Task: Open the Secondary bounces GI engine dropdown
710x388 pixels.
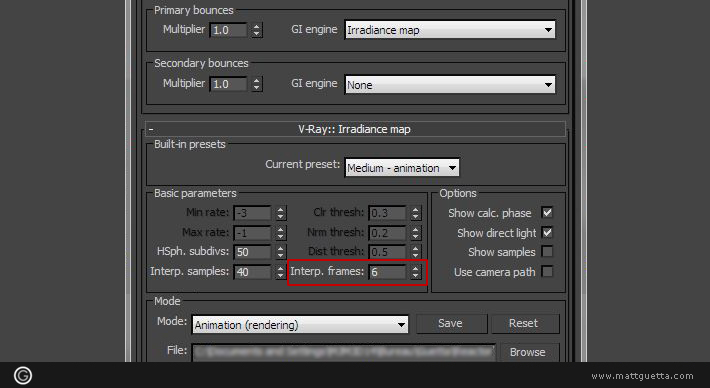Action: [450, 85]
